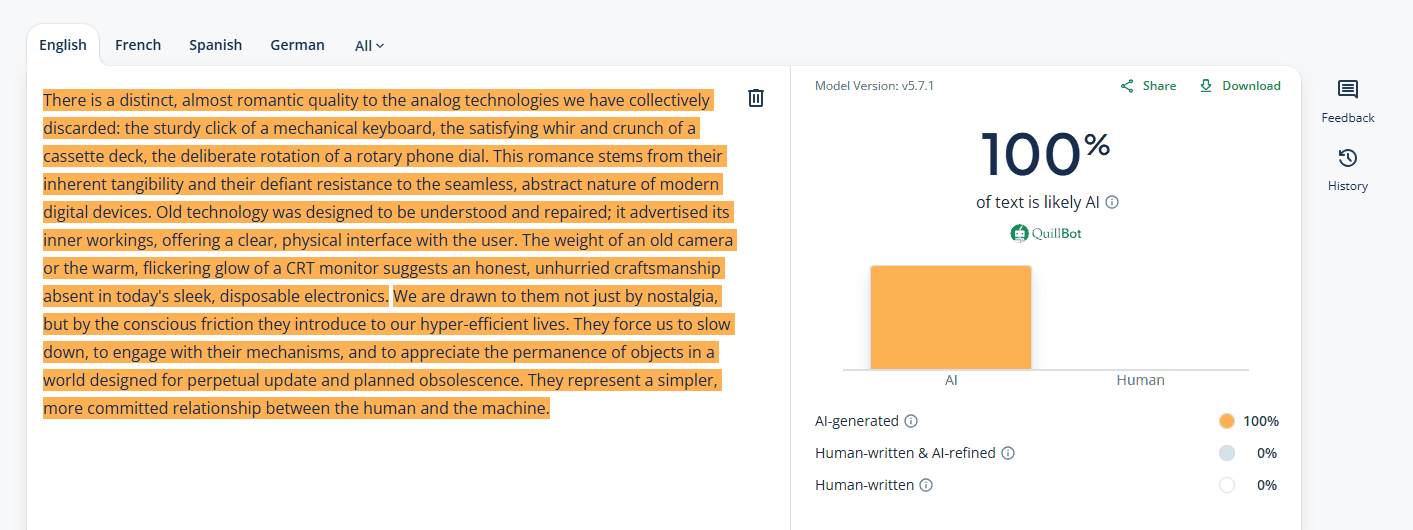Click the Share link text
Screen dimensions: 1413x530
pyautogui.click(x=1159, y=86)
